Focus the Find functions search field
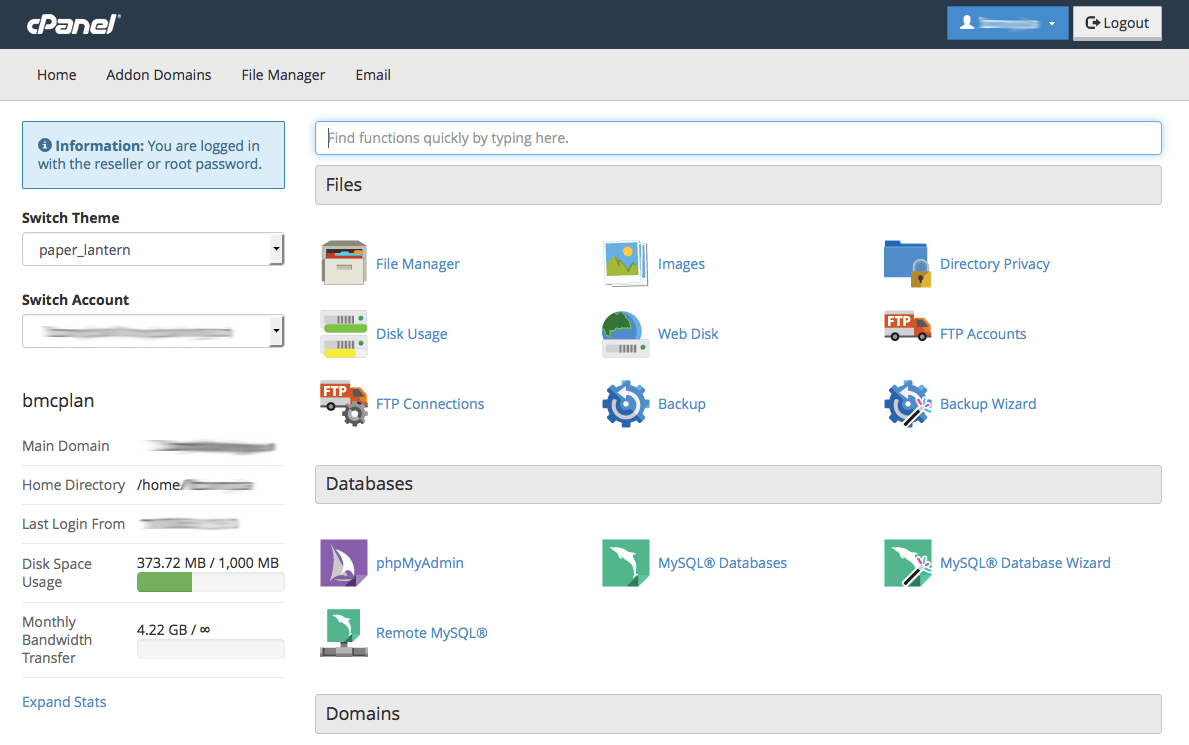1189x745 pixels. [x=738, y=138]
